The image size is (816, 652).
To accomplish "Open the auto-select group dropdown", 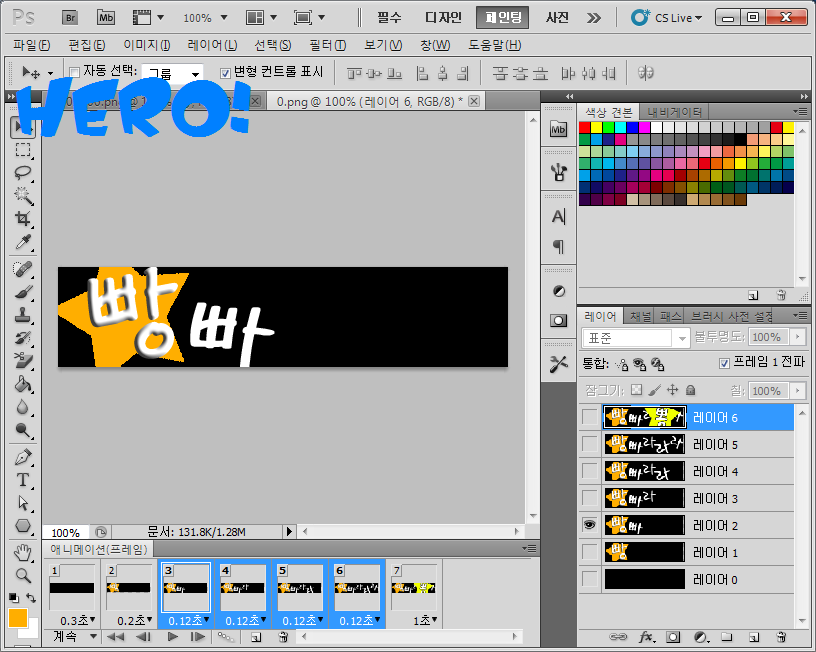I will click(172, 74).
